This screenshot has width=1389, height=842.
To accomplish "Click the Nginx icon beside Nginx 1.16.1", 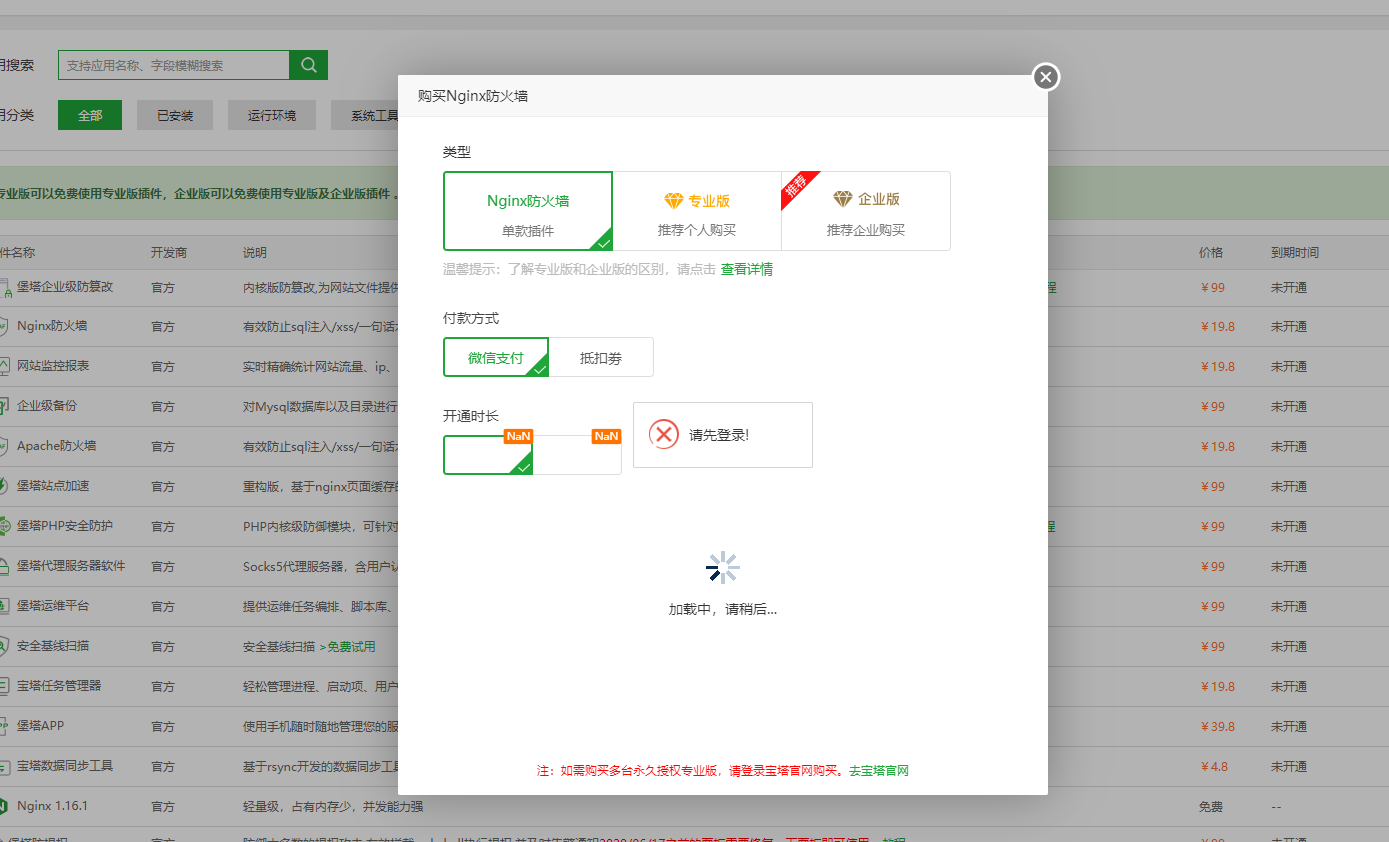I will 4,806.
